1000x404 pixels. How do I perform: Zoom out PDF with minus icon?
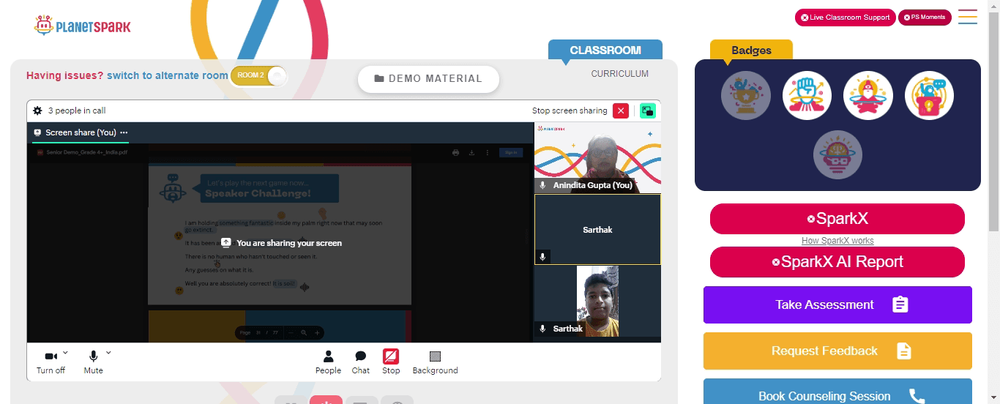[x=291, y=333]
